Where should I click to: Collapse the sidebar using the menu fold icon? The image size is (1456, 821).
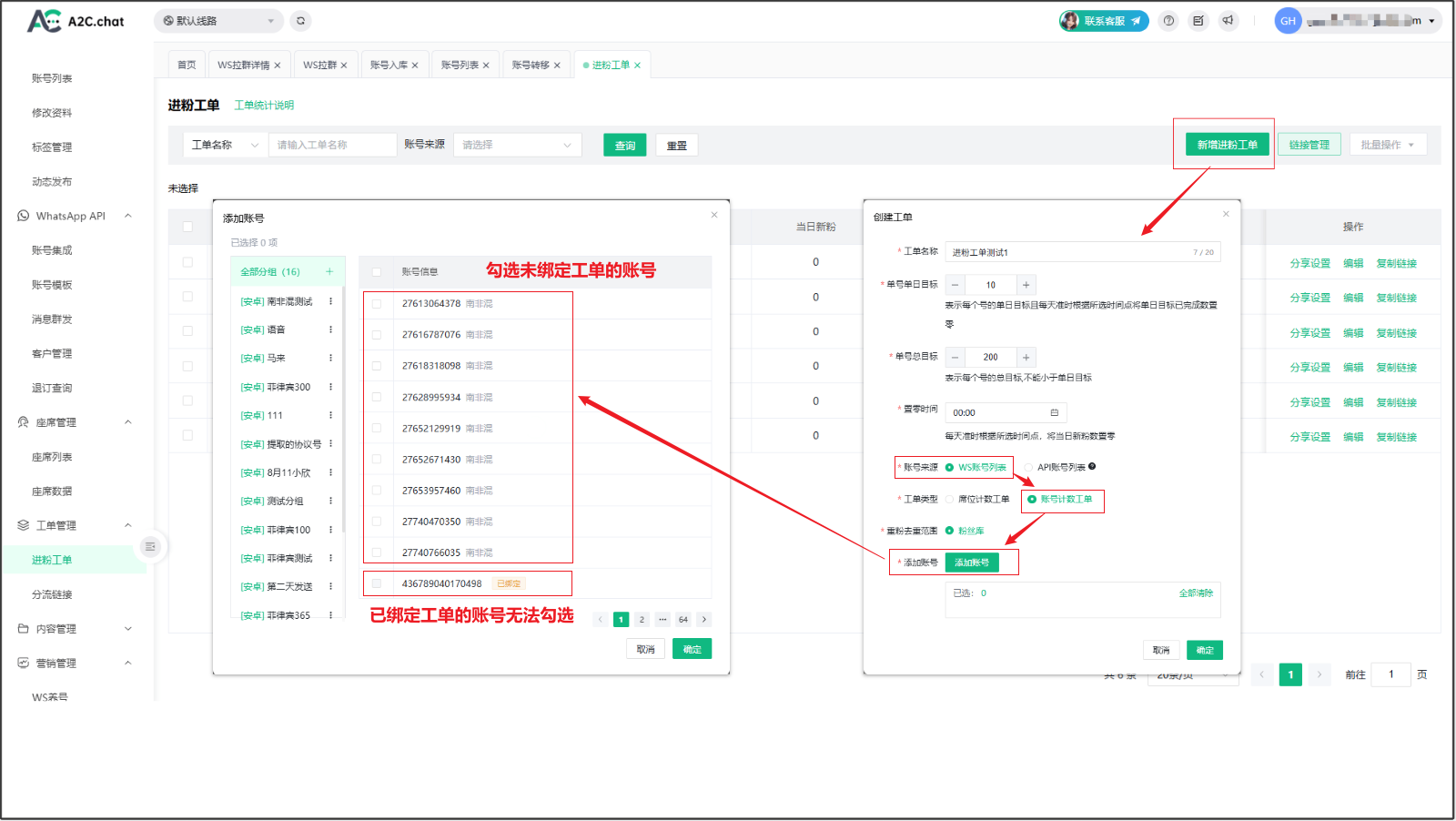point(150,546)
